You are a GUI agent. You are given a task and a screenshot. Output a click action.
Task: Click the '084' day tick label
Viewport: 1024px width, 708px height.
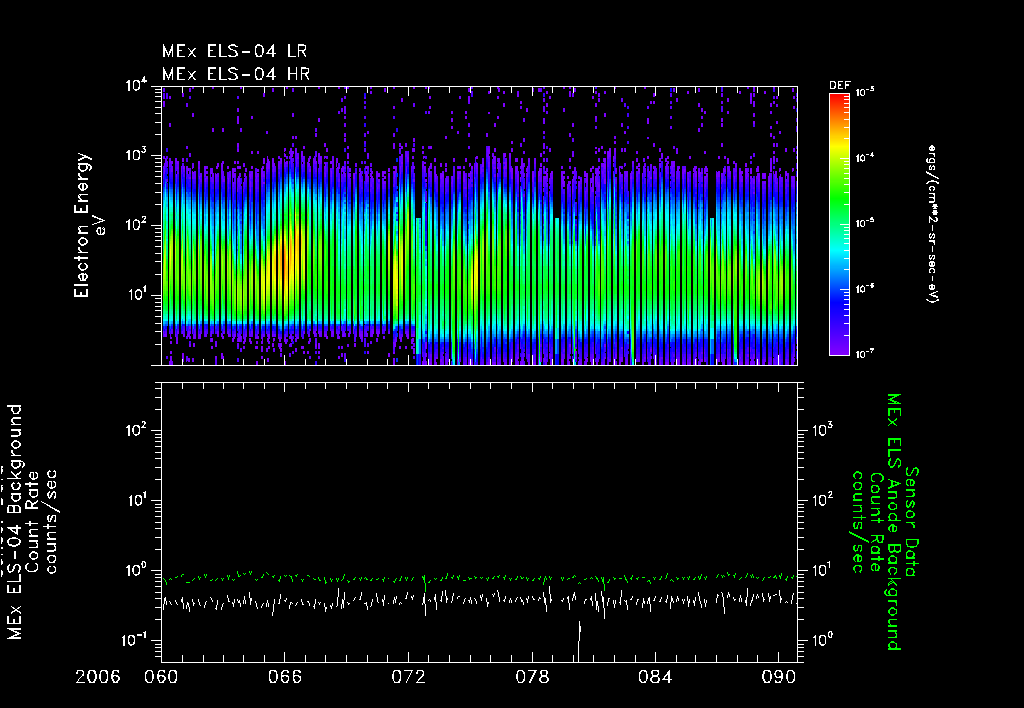655,677
